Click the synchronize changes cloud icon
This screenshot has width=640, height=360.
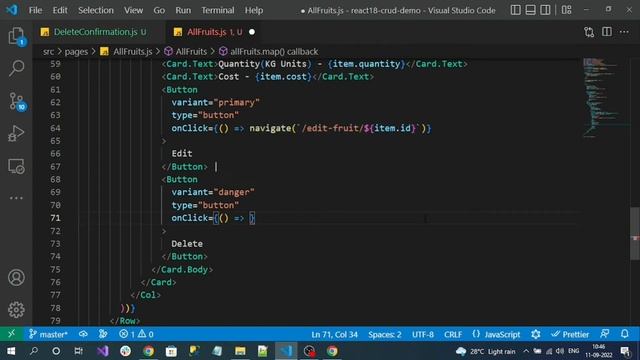83,334
